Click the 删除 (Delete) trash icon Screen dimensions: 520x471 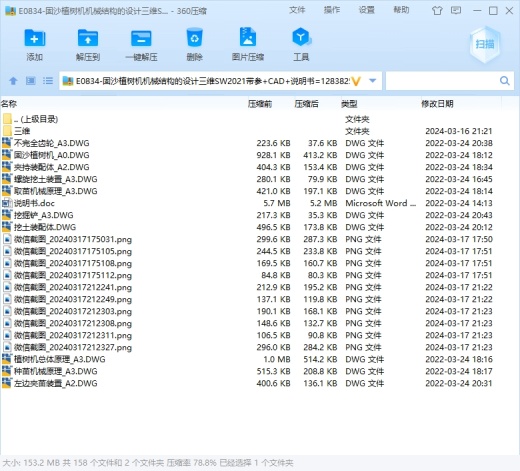194,37
